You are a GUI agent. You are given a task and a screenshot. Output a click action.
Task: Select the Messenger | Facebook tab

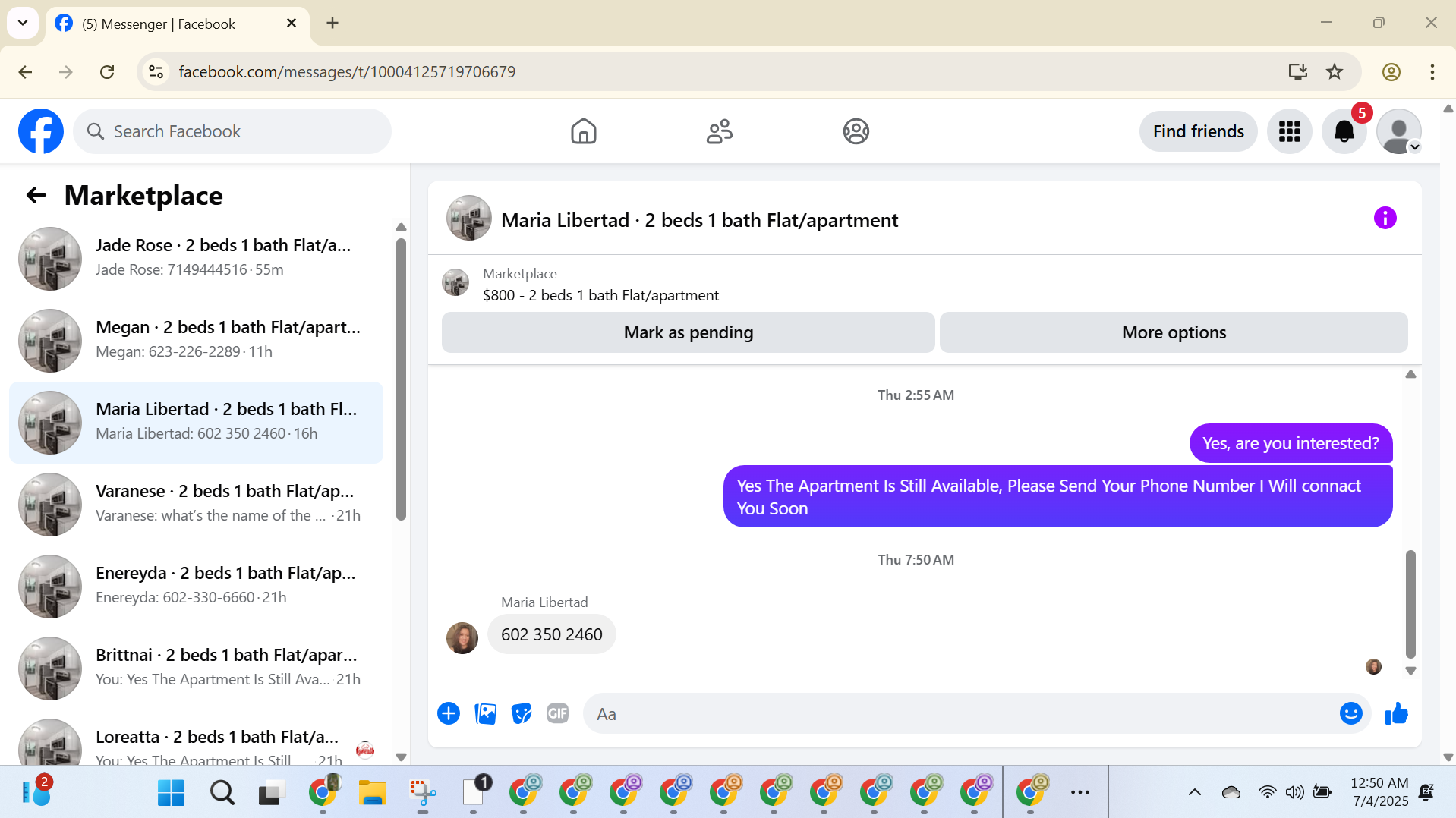pos(177,24)
